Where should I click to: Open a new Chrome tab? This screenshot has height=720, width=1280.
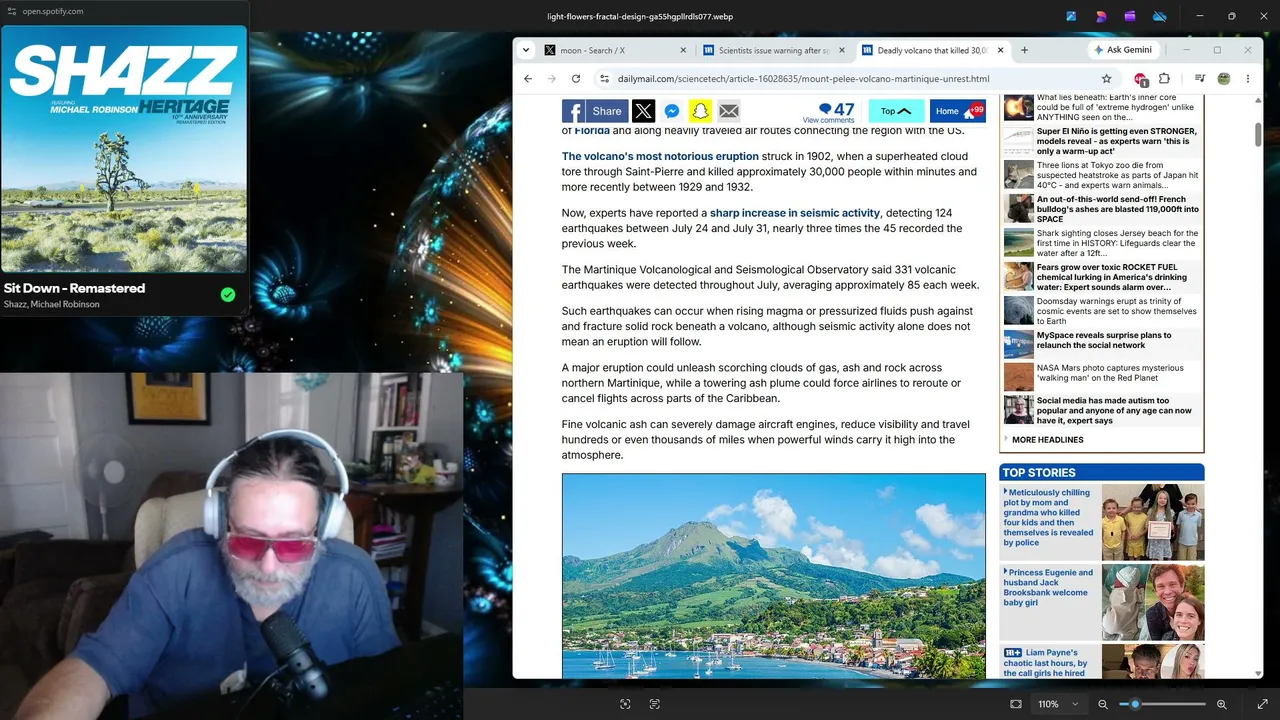1024,50
